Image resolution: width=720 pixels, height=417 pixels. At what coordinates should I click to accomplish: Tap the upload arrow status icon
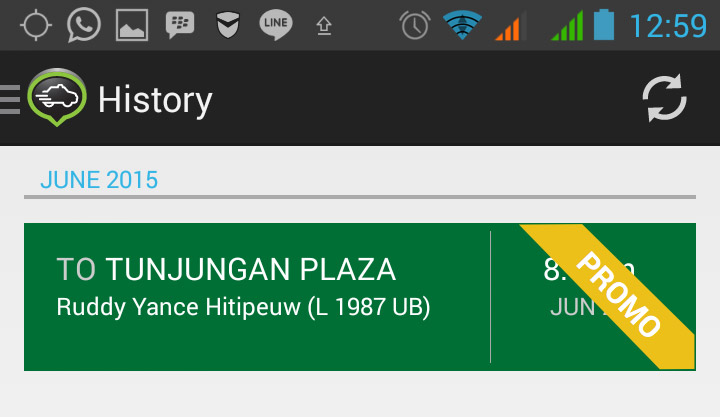pyautogui.click(x=324, y=26)
